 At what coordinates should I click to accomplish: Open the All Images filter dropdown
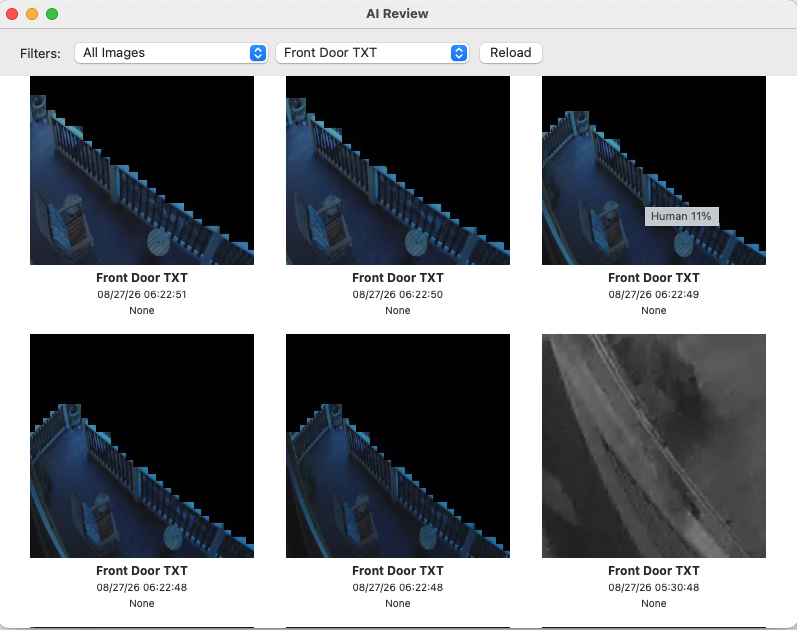click(171, 53)
